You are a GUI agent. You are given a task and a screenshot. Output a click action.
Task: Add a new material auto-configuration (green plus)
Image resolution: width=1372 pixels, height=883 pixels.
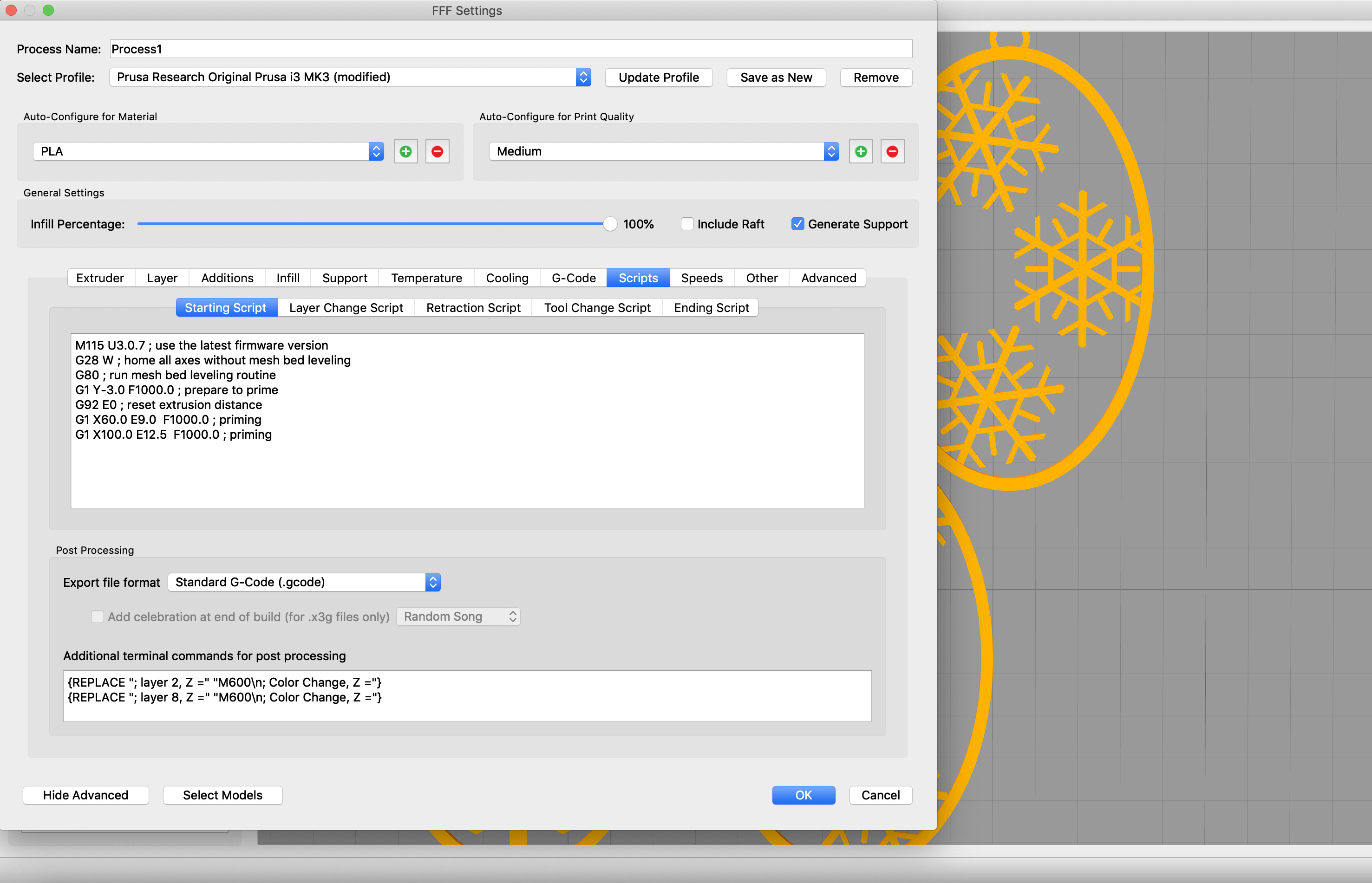[x=405, y=151]
